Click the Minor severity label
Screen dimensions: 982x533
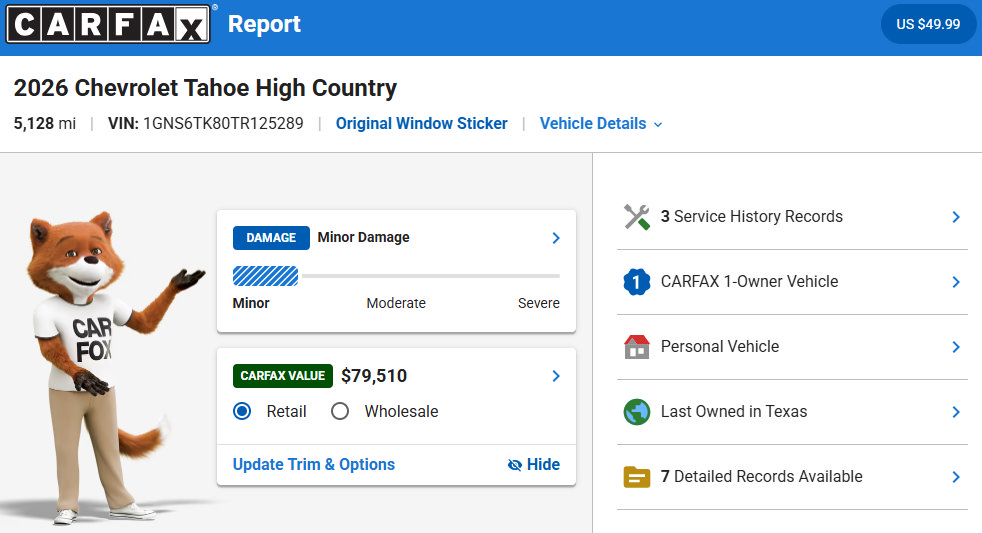click(251, 303)
